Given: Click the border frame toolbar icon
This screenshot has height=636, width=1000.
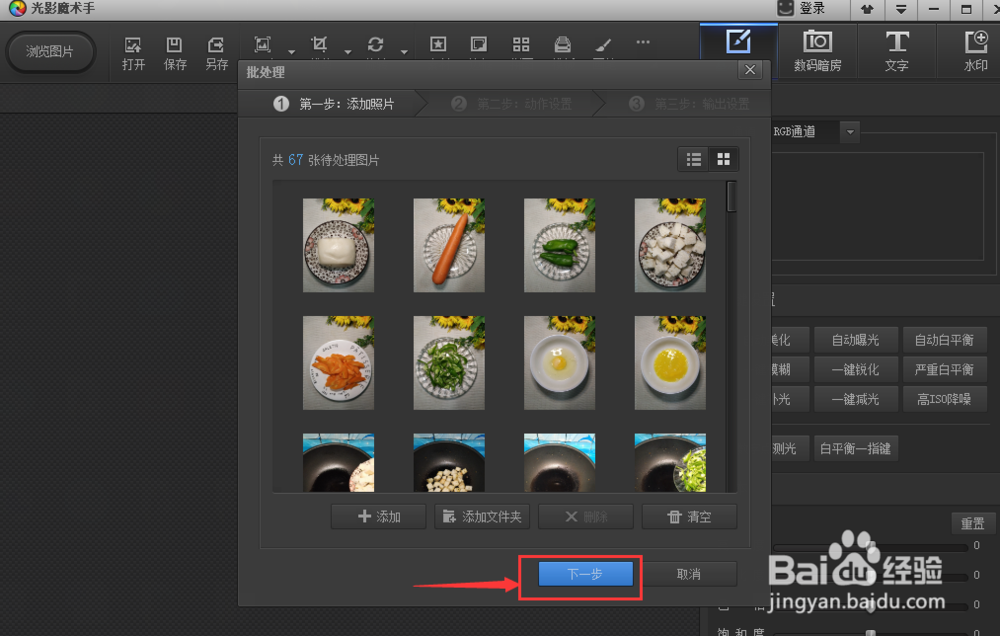Looking at the screenshot, I should 478,44.
